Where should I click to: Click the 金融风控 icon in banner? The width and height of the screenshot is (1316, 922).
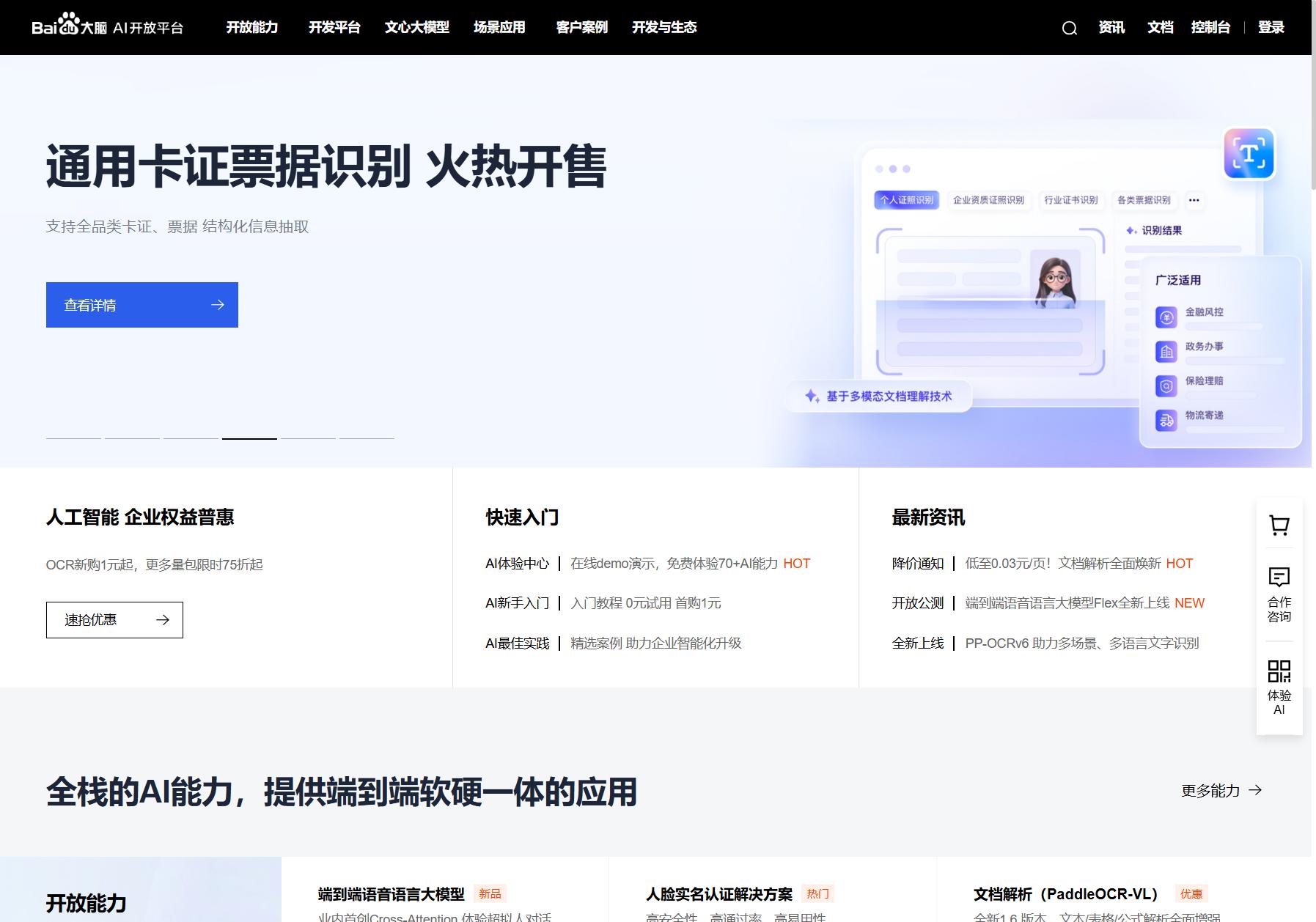1166,317
